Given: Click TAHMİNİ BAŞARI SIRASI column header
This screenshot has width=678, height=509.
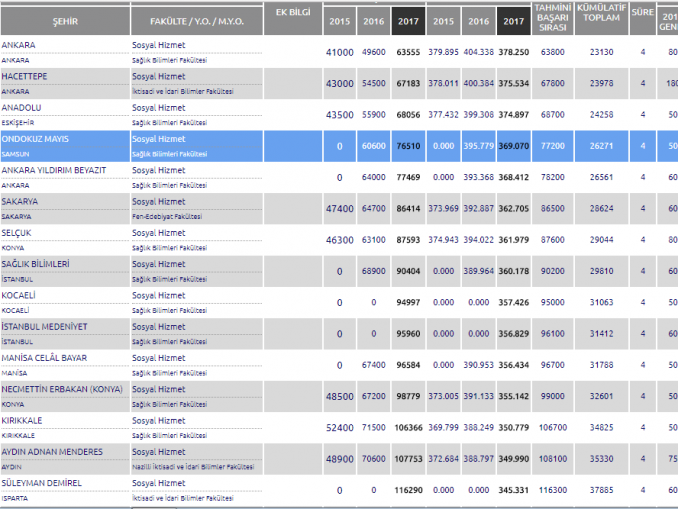Looking at the screenshot, I should 552,21.
